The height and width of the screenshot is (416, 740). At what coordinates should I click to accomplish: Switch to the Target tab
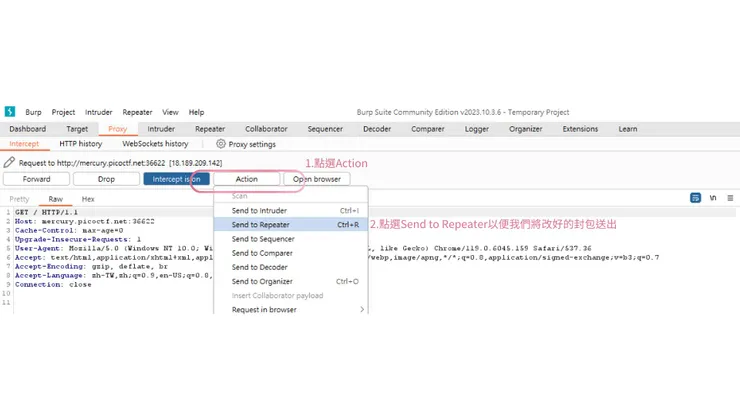coord(77,129)
